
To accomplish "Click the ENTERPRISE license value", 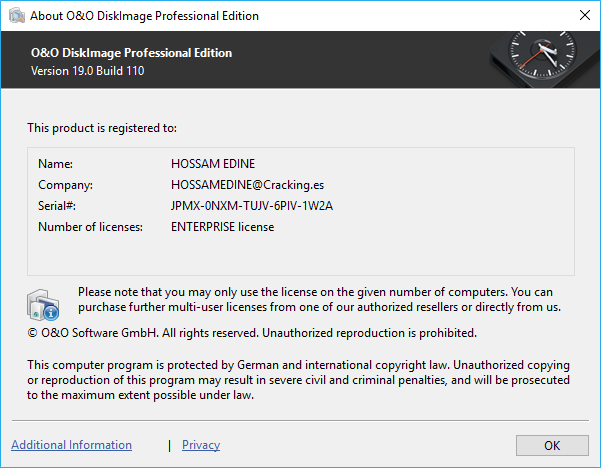I will [x=222, y=227].
